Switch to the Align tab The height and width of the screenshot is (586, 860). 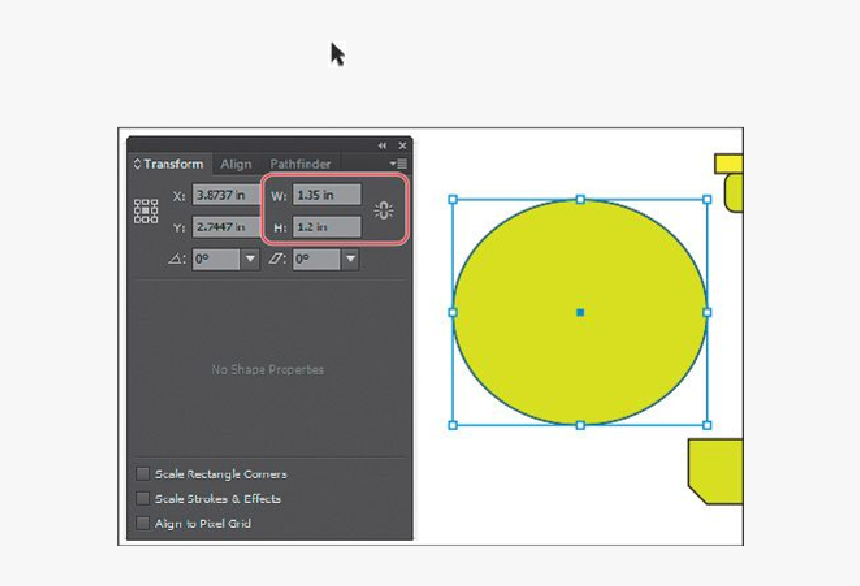coord(236,164)
